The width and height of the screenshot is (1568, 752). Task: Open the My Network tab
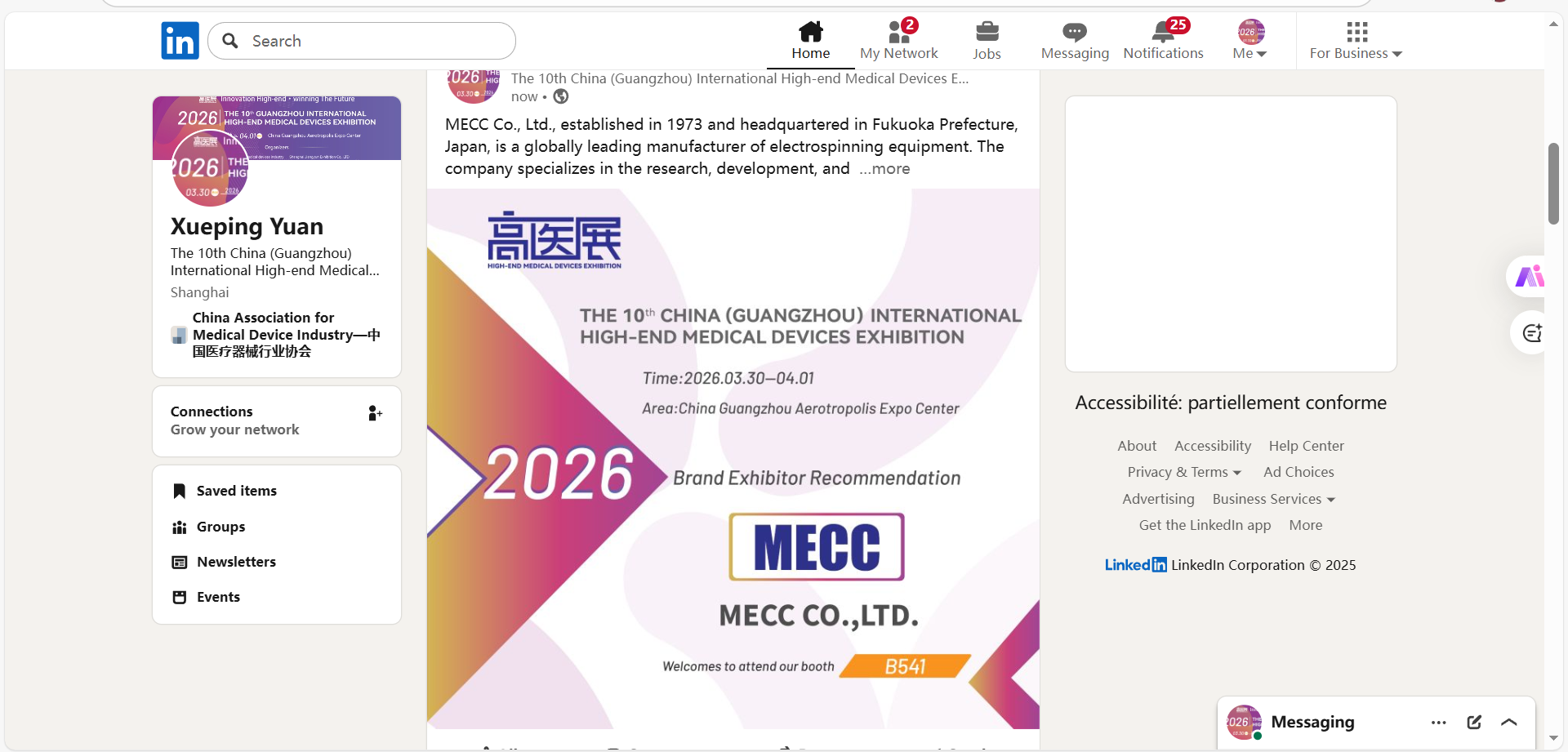[898, 41]
